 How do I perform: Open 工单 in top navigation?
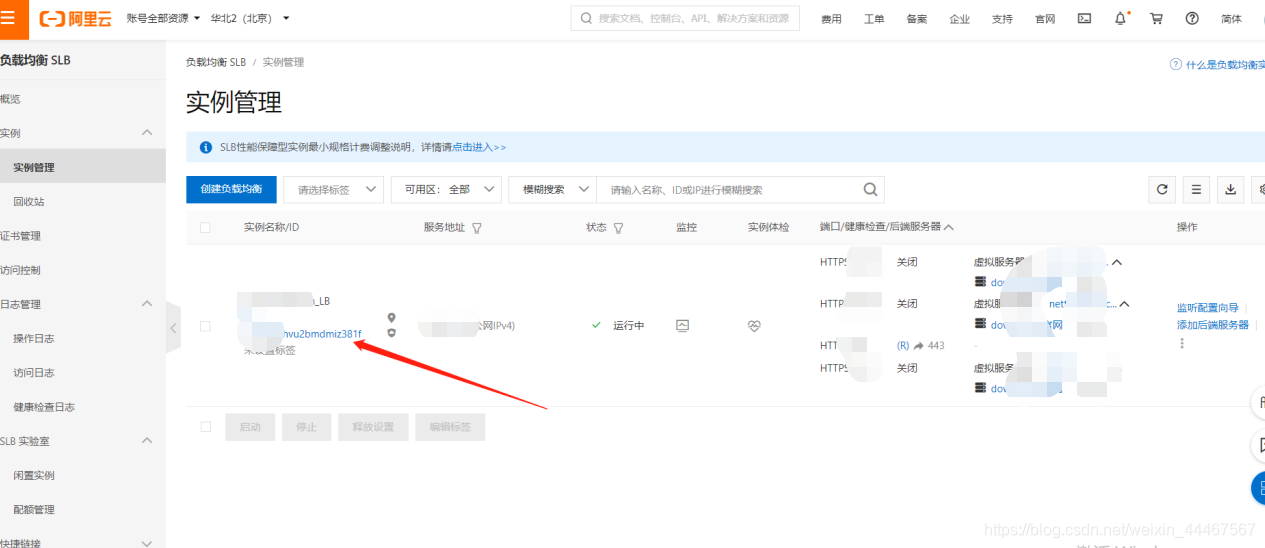point(874,19)
